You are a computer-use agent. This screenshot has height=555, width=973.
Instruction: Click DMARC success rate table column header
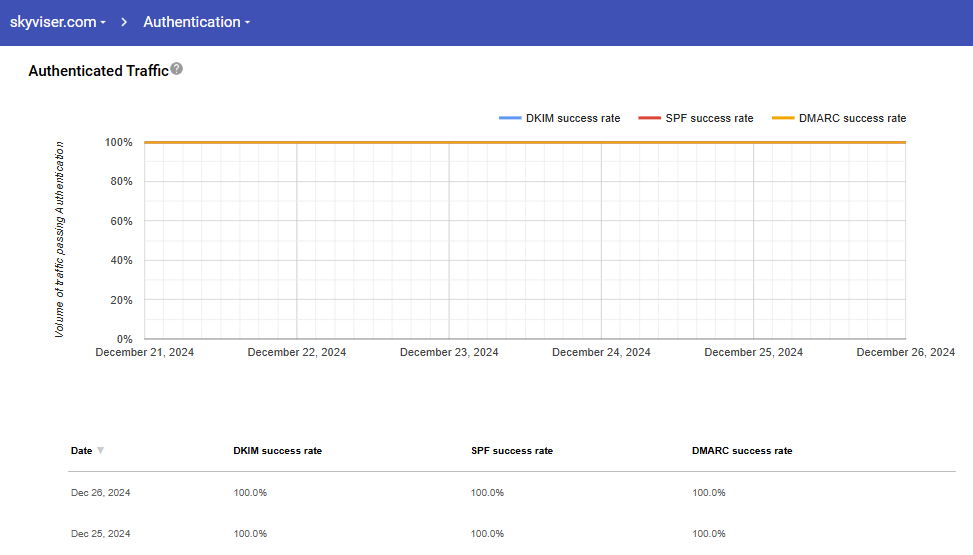point(741,451)
